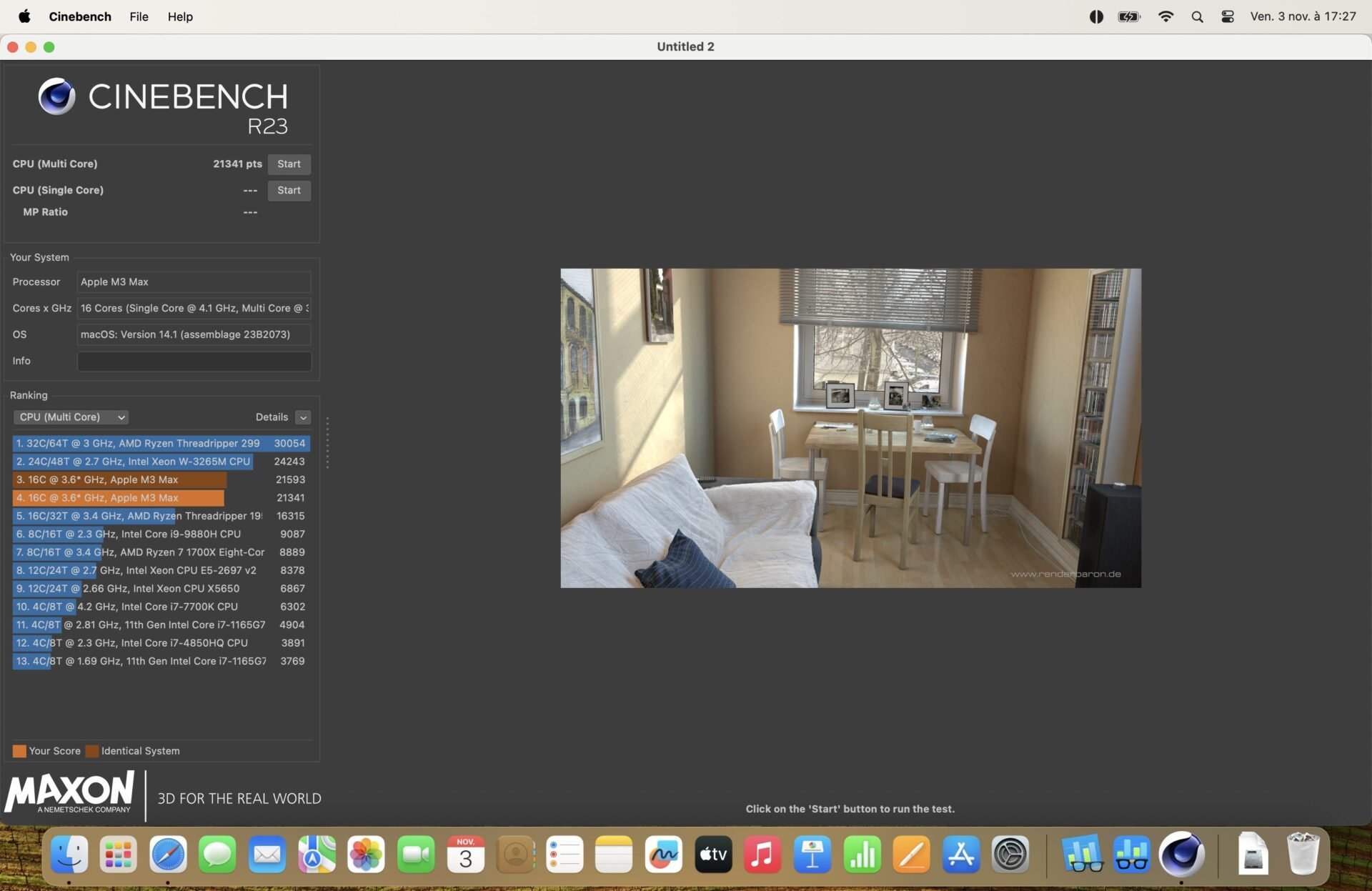Start the CPU Multi Core test
The height and width of the screenshot is (891, 1372).
click(289, 164)
